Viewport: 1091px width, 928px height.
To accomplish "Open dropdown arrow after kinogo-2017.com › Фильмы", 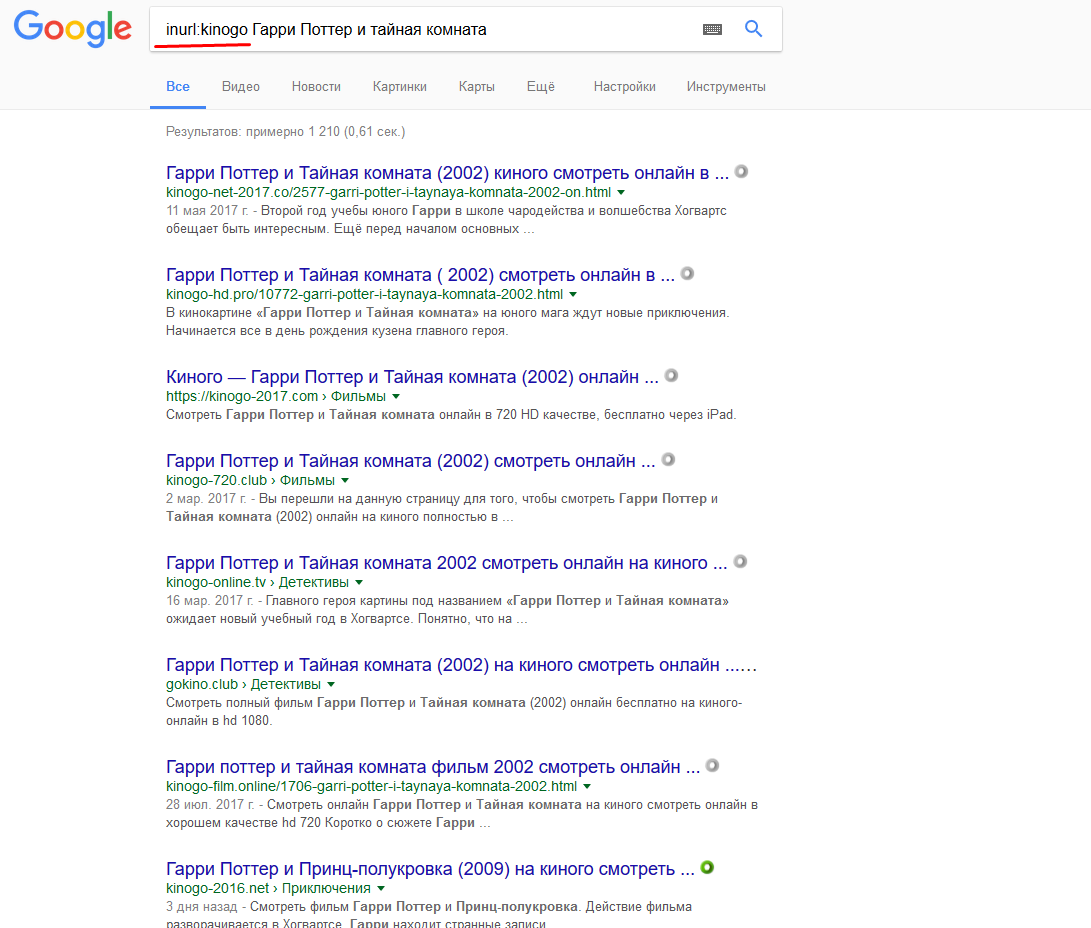I will [x=396, y=397].
